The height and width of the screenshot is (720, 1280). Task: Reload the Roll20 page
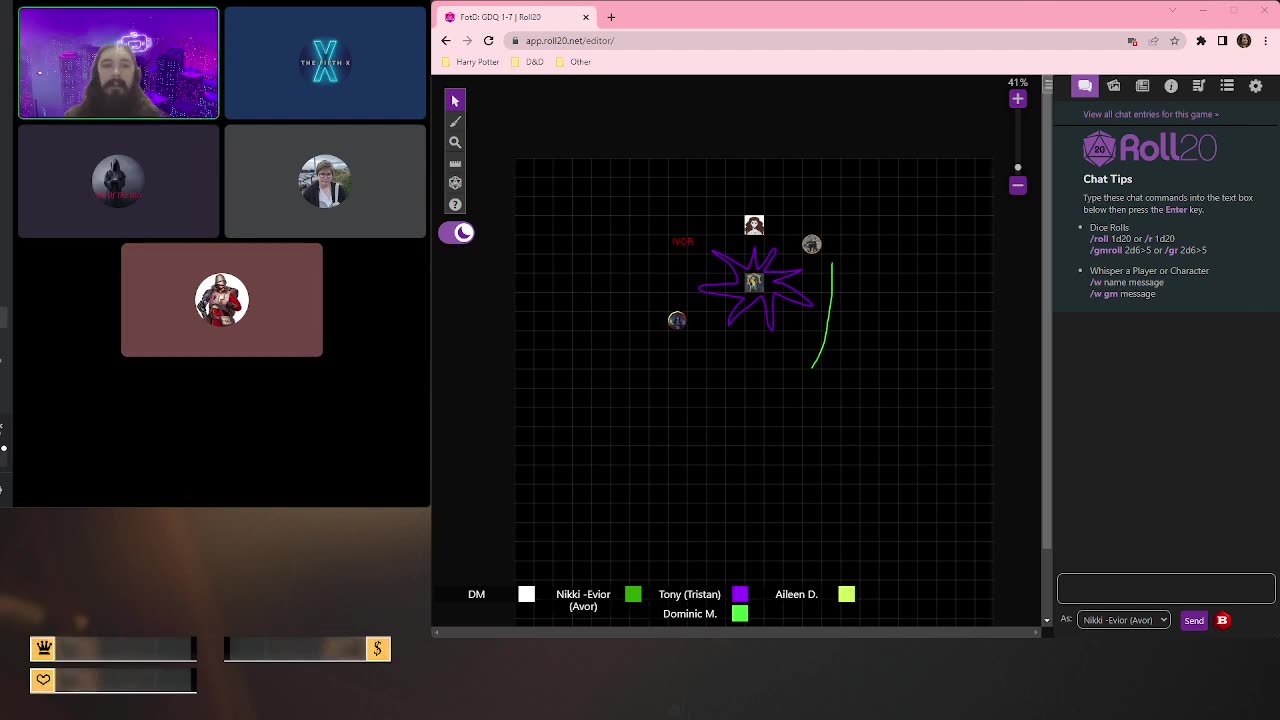click(488, 41)
